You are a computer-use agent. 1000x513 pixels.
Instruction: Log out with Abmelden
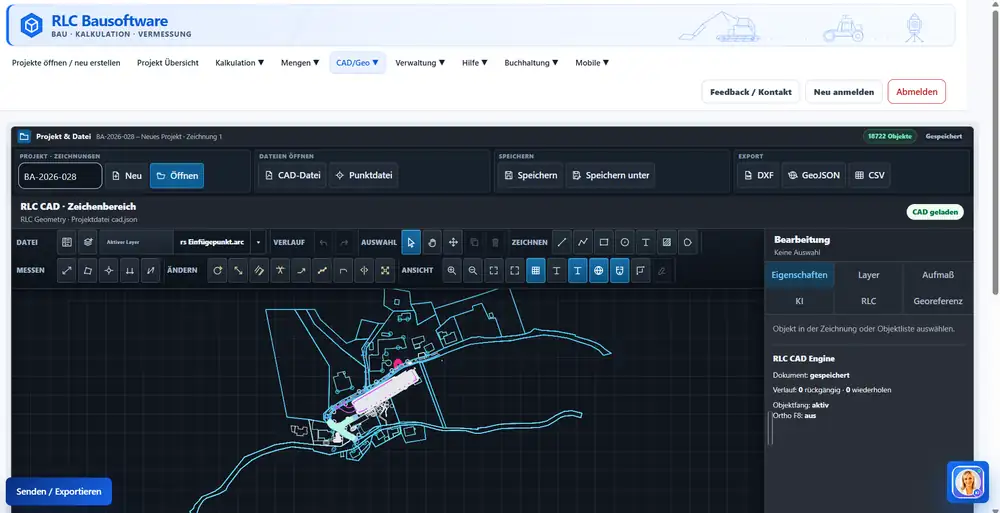[916, 92]
